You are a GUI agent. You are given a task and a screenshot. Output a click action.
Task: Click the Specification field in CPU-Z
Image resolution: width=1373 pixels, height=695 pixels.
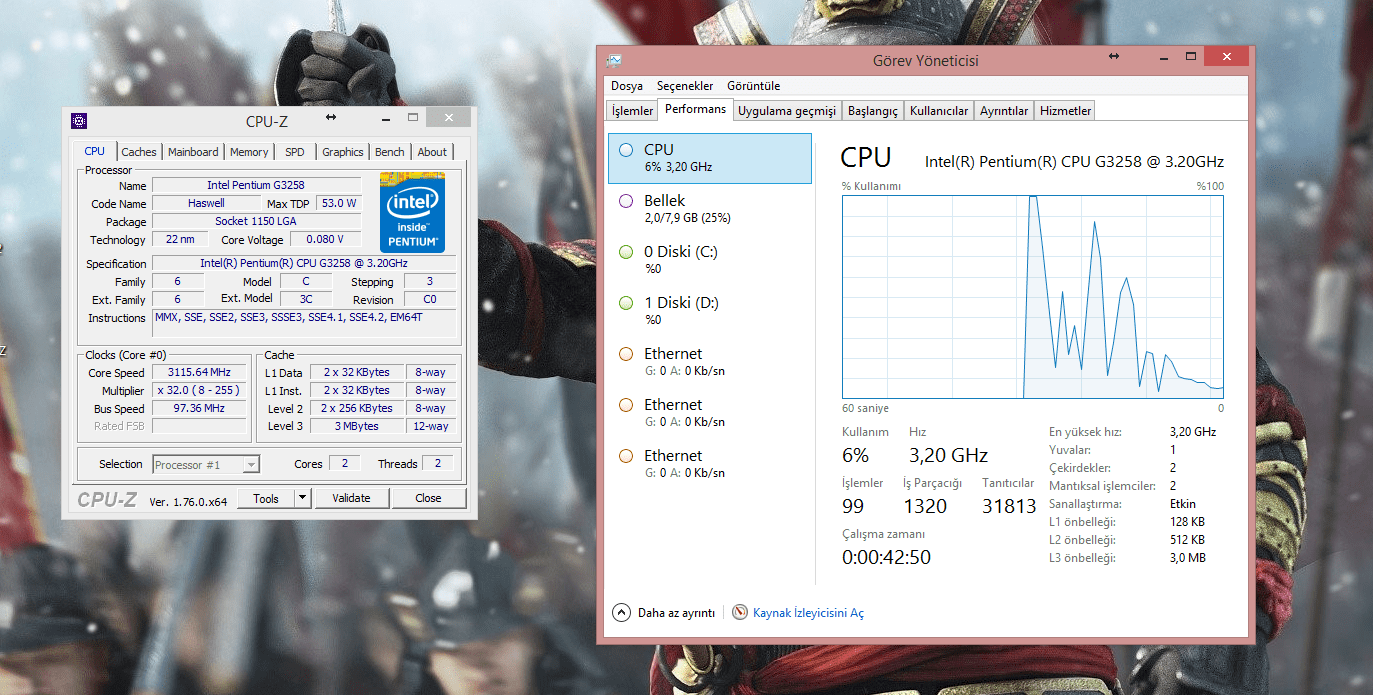pos(304,263)
